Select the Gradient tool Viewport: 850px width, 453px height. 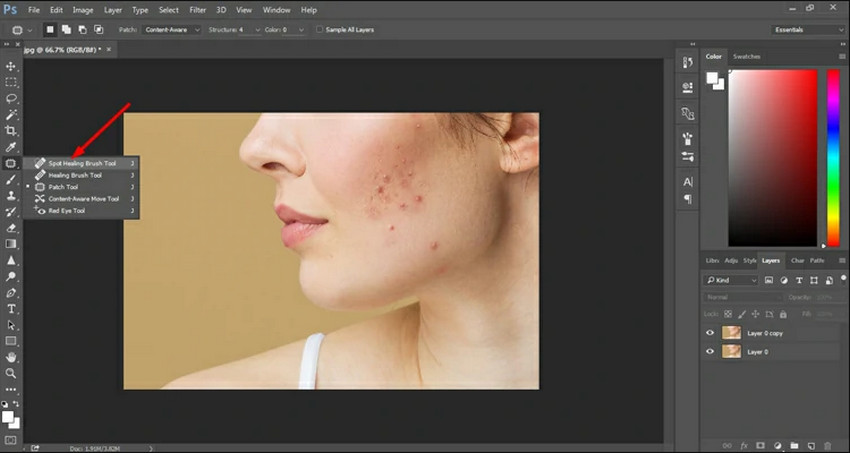tap(10, 244)
